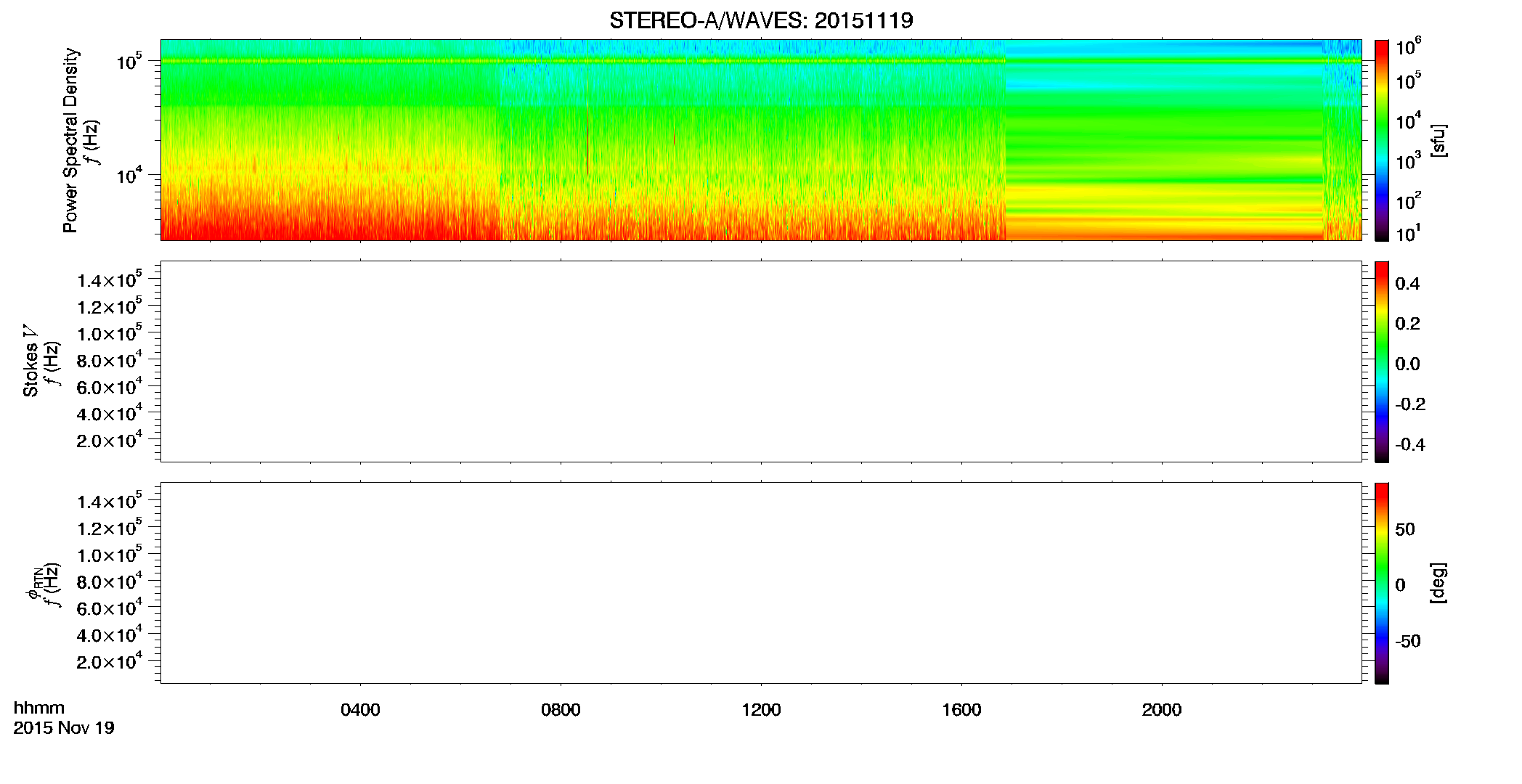
Task: Click the red low-frequency region before 0400
Action: [260, 218]
